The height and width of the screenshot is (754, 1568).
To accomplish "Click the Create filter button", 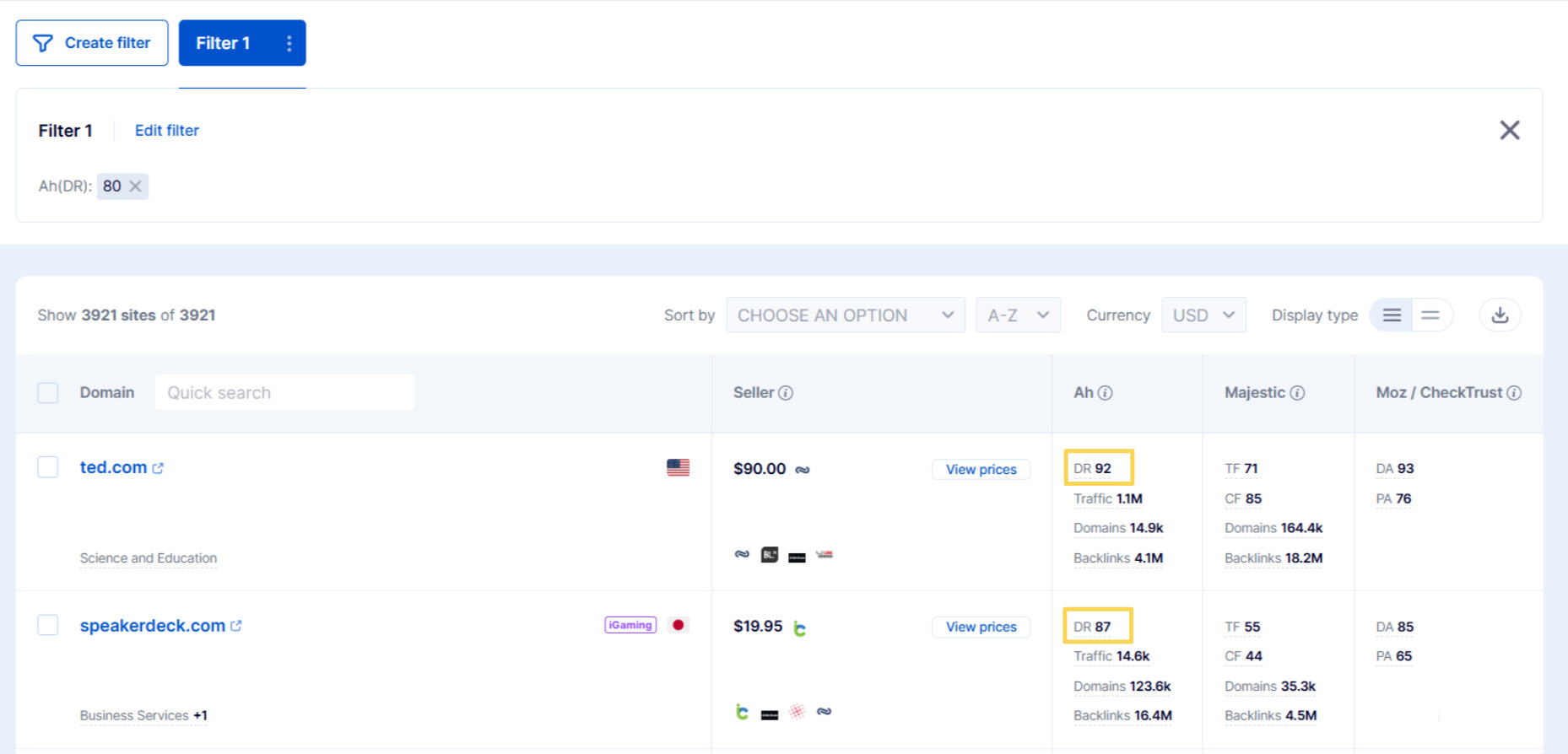I will [x=92, y=43].
